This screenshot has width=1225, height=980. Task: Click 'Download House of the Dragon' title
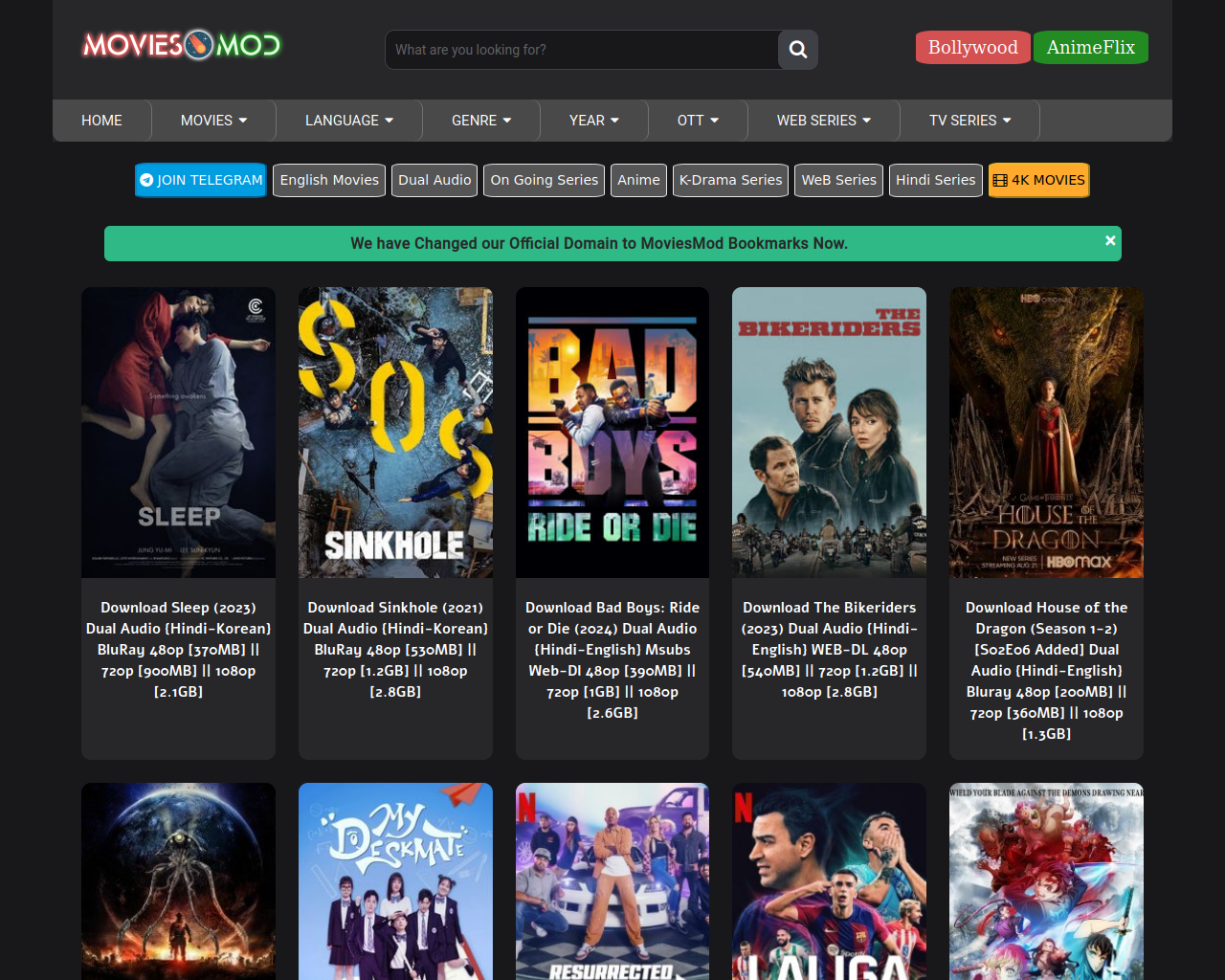(x=1046, y=670)
